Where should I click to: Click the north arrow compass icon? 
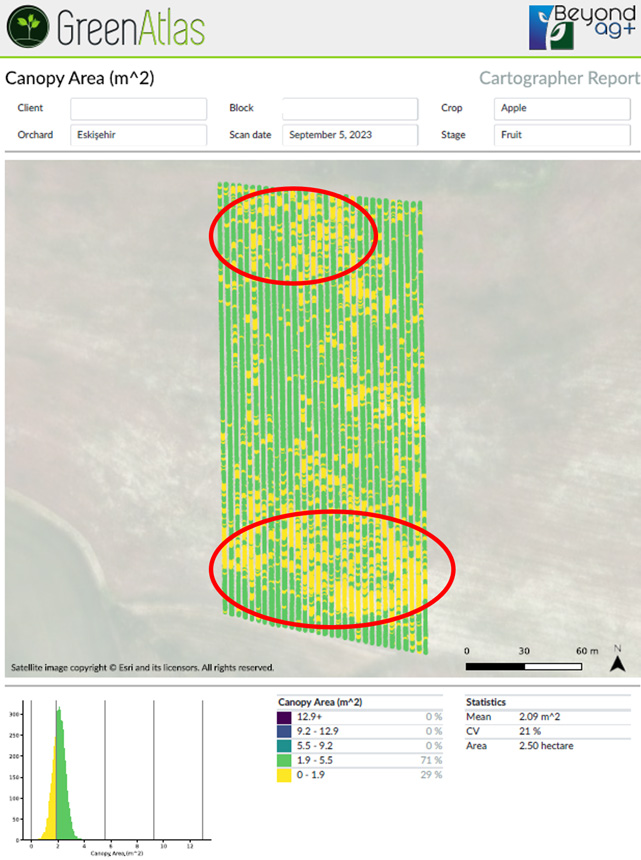coord(618,660)
